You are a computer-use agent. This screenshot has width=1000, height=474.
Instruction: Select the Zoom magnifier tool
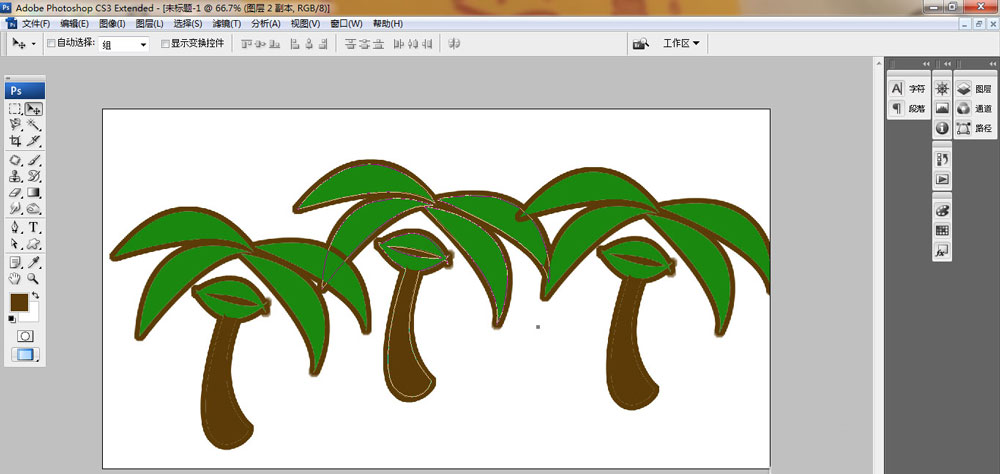[x=34, y=279]
